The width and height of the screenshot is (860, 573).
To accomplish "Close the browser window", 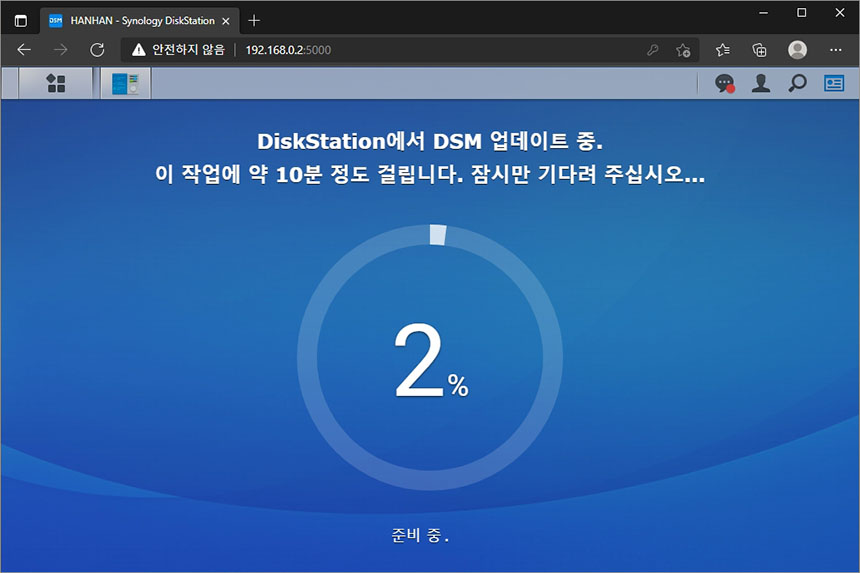I will [x=840, y=13].
